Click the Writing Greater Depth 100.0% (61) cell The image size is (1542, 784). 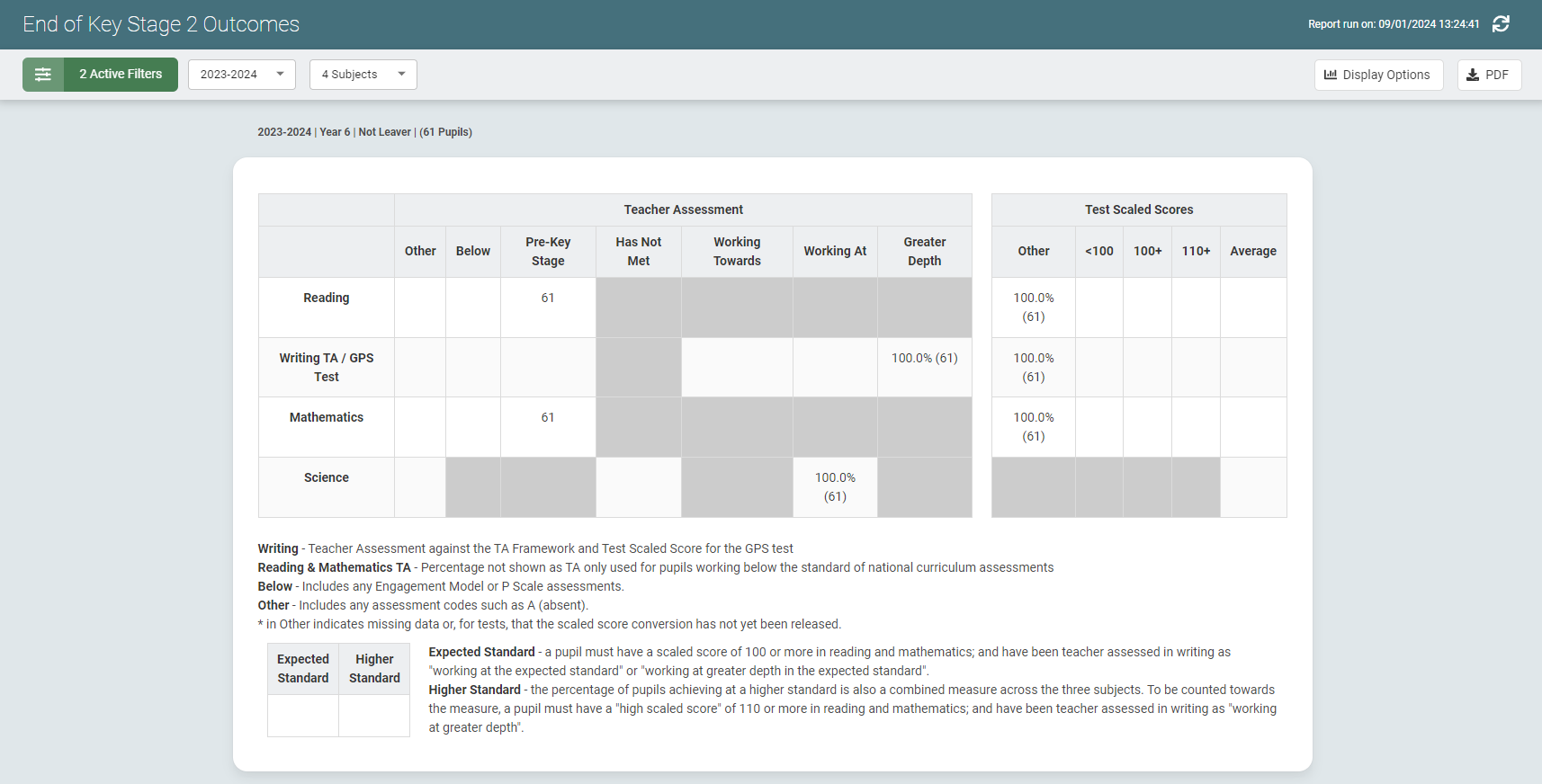[x=924, y=358]
